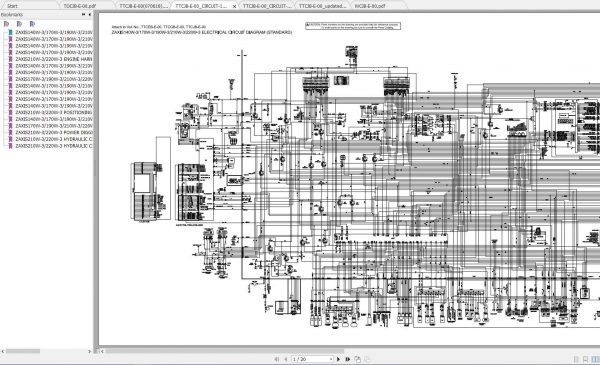
Task: Go to the first page
Action: pos(277,359)
